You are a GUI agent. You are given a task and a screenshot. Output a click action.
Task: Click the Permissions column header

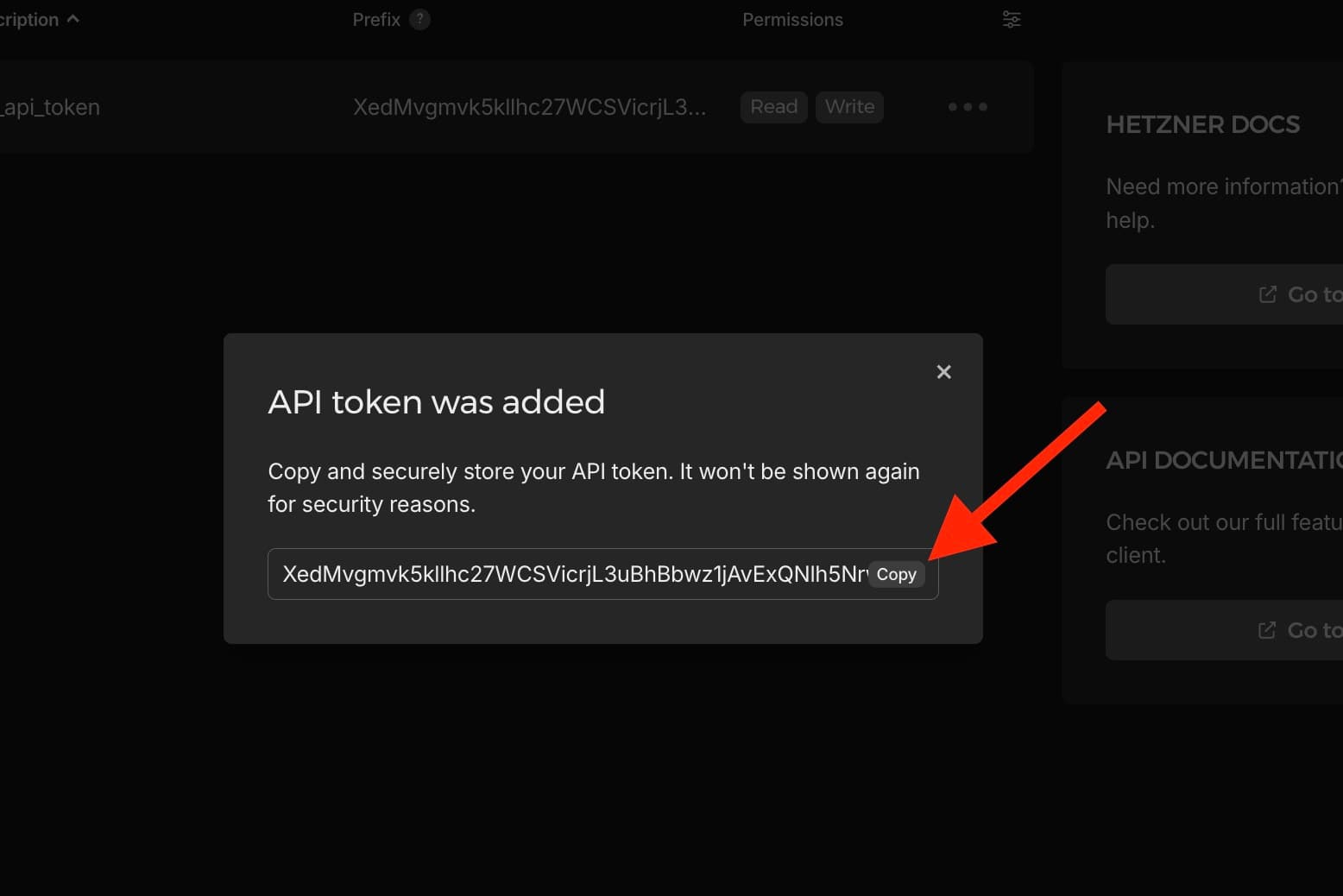[x=792, y=20]
